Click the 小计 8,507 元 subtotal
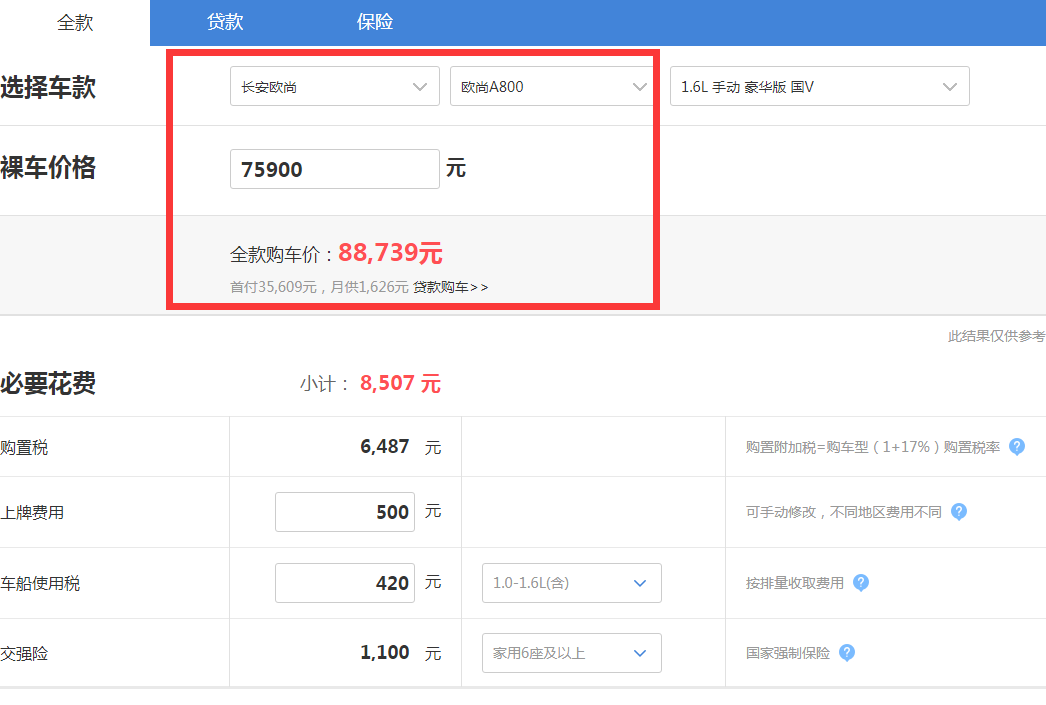The image size is (1046, 705). 370,384
